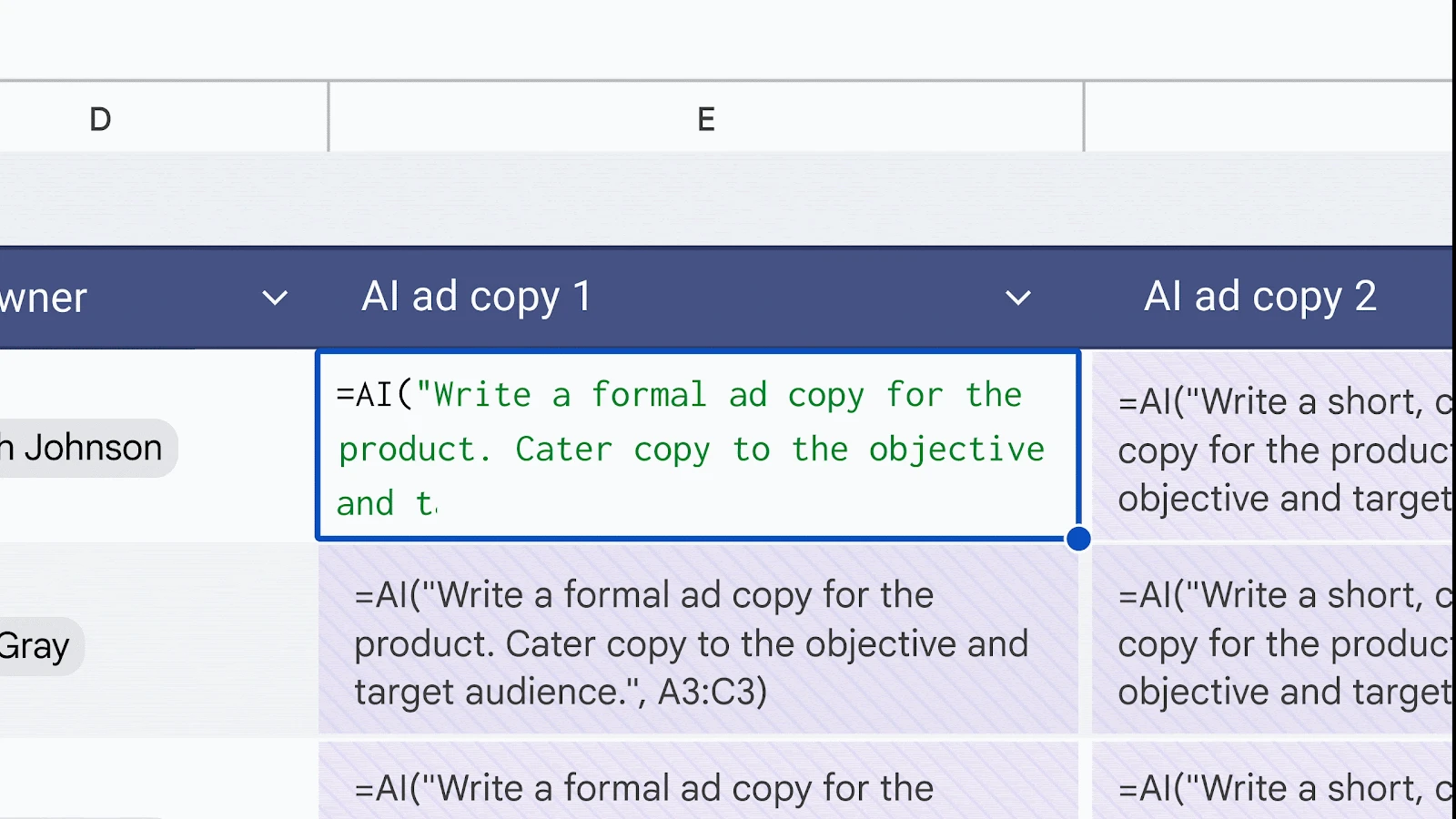
Task: Place cursor in the green formula being edited
Action: (x=692, y=449)
